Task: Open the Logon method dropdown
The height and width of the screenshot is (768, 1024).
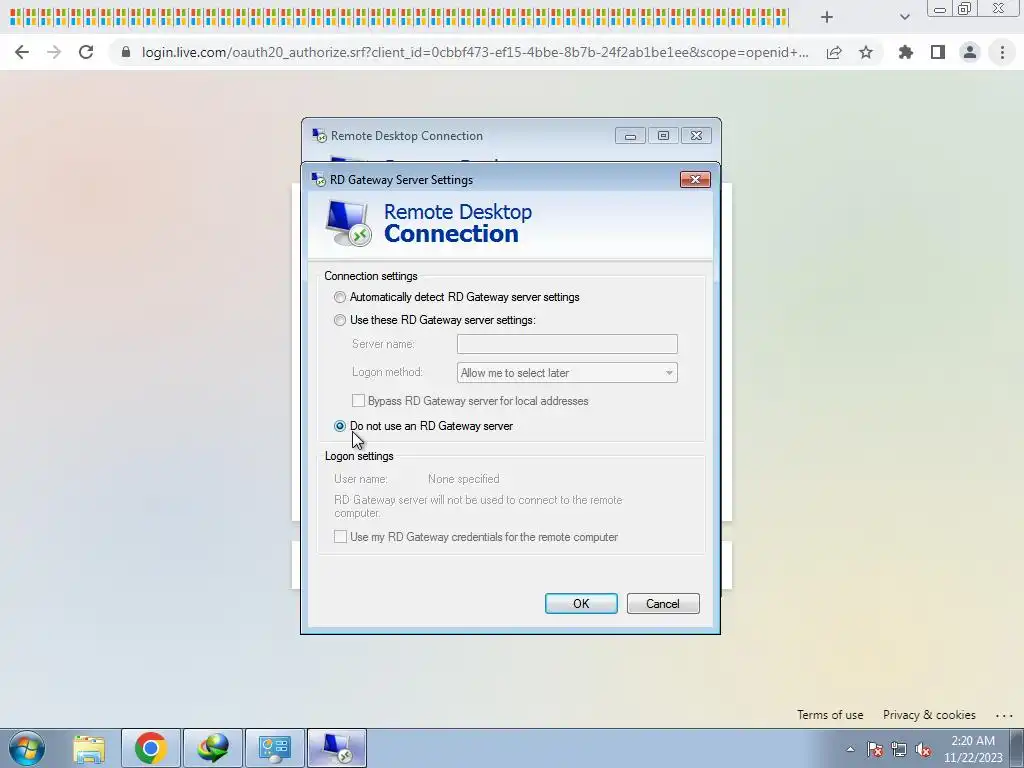Action: 567,373
